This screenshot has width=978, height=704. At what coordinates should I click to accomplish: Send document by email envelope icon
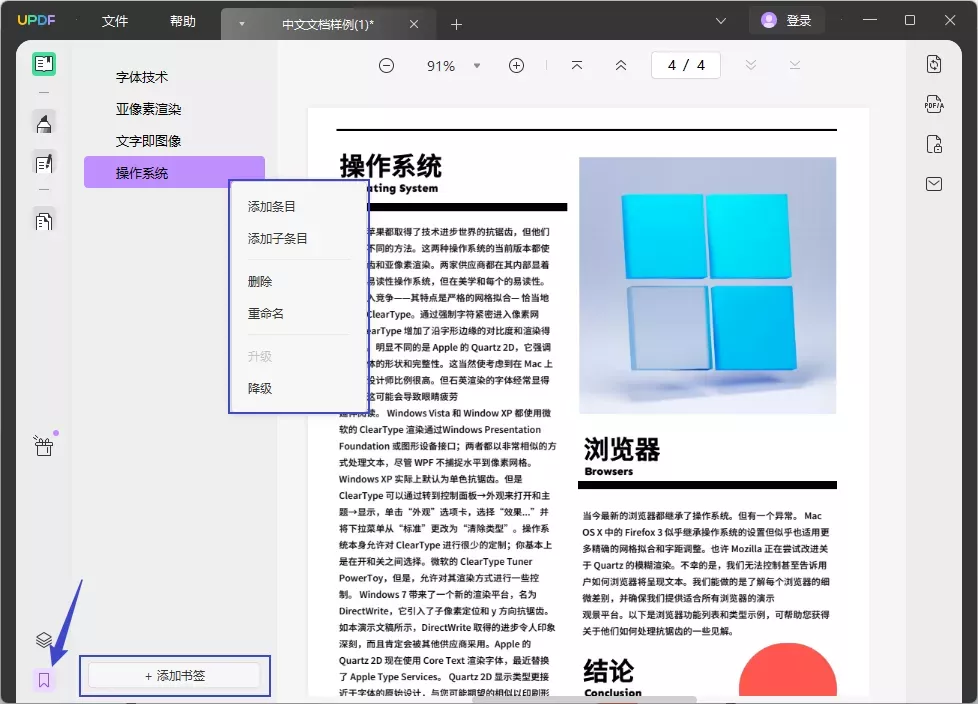(933, 184)
